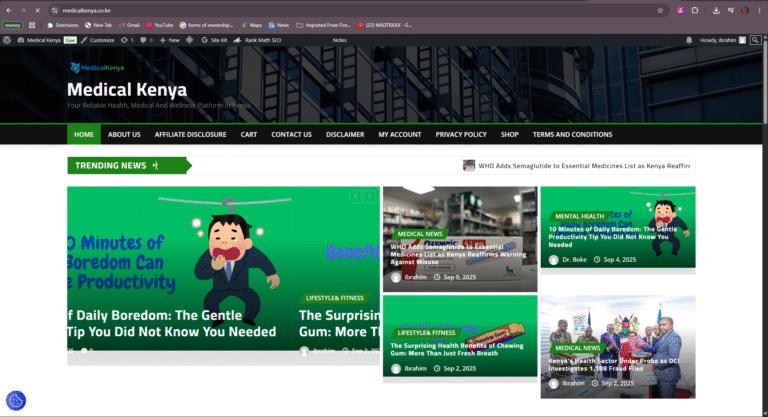768x417 pixels.
Task: Click the browser forward arrow
Action: coord(23,10)
